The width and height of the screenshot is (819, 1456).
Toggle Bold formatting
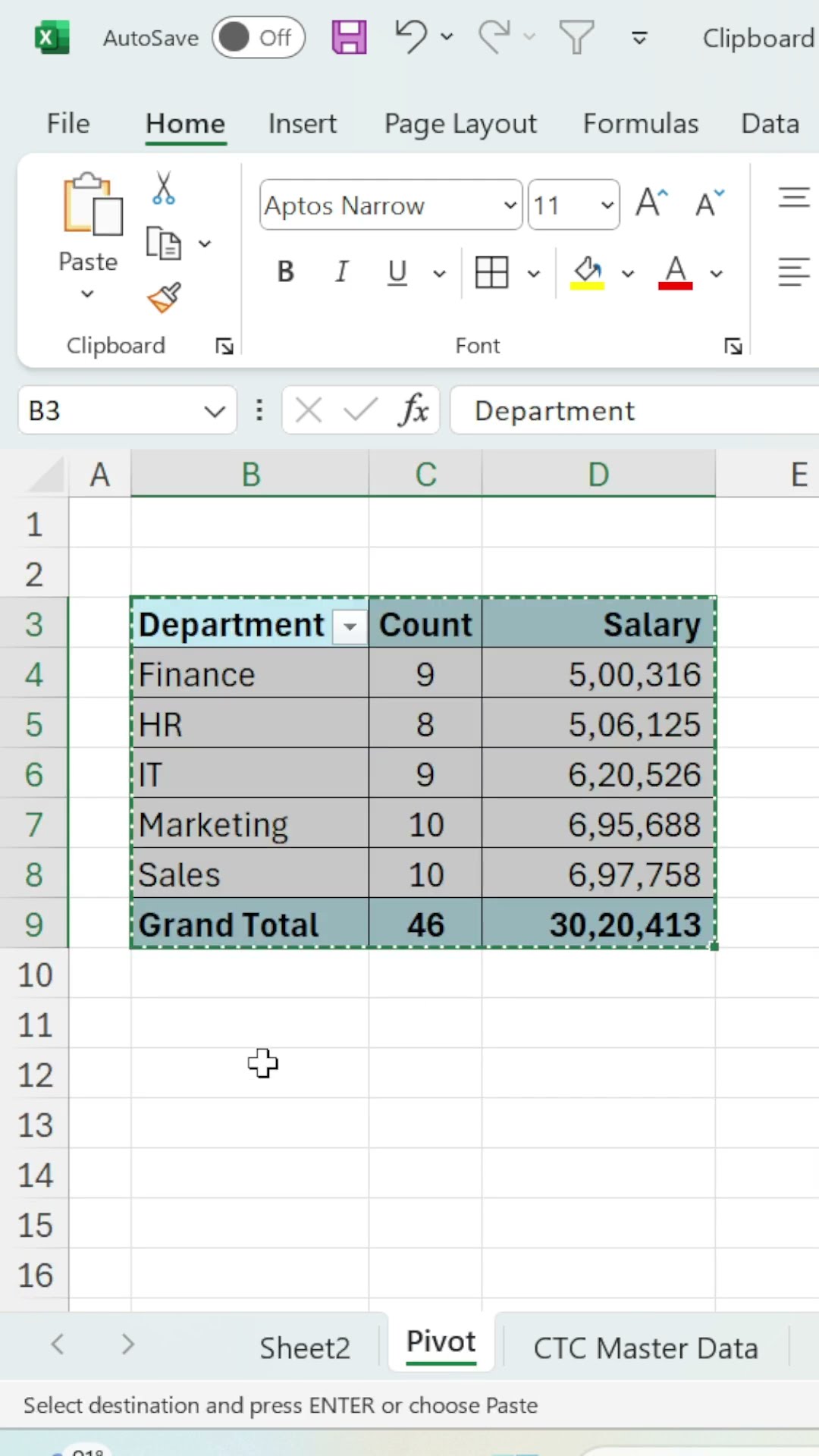[285, 271]
